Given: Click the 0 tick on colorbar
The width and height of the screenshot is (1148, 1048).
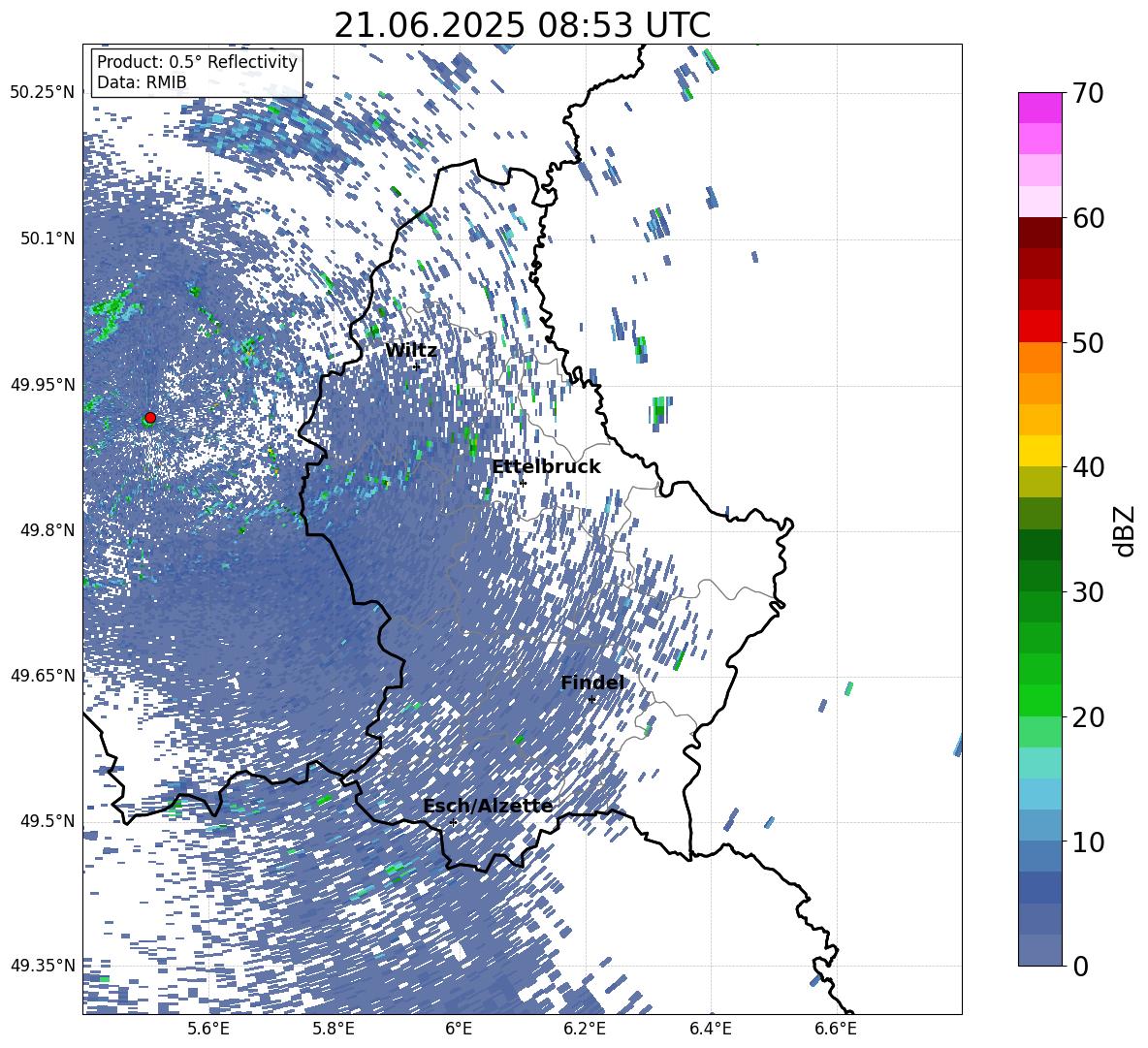Looking at the screenshot, I should pos(1080,966).
